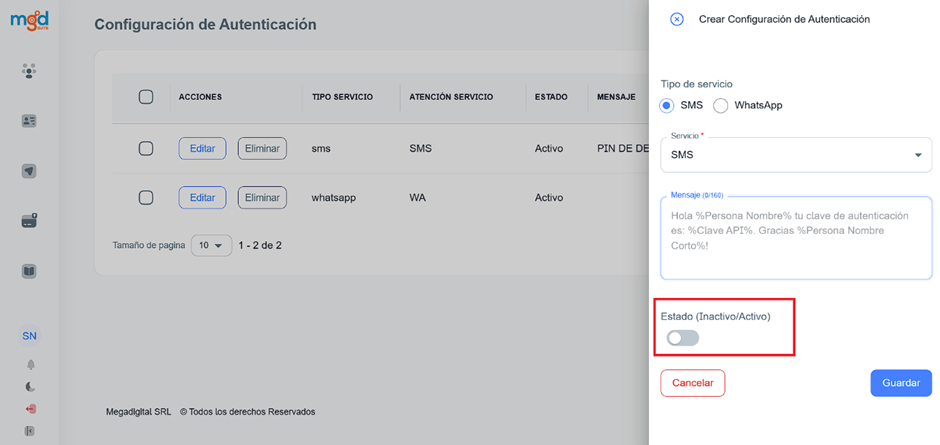Close the Crear Configuración panel with X
Screen dimensions: 940x445
point(677,19)
